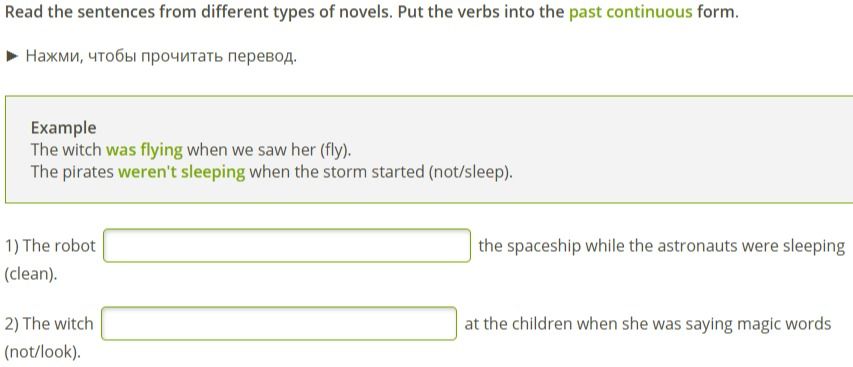The height and width of the screenshot is (367, 853).
Task: Focus the answer field after 'The witch'
Action: [x=279, y=324]
